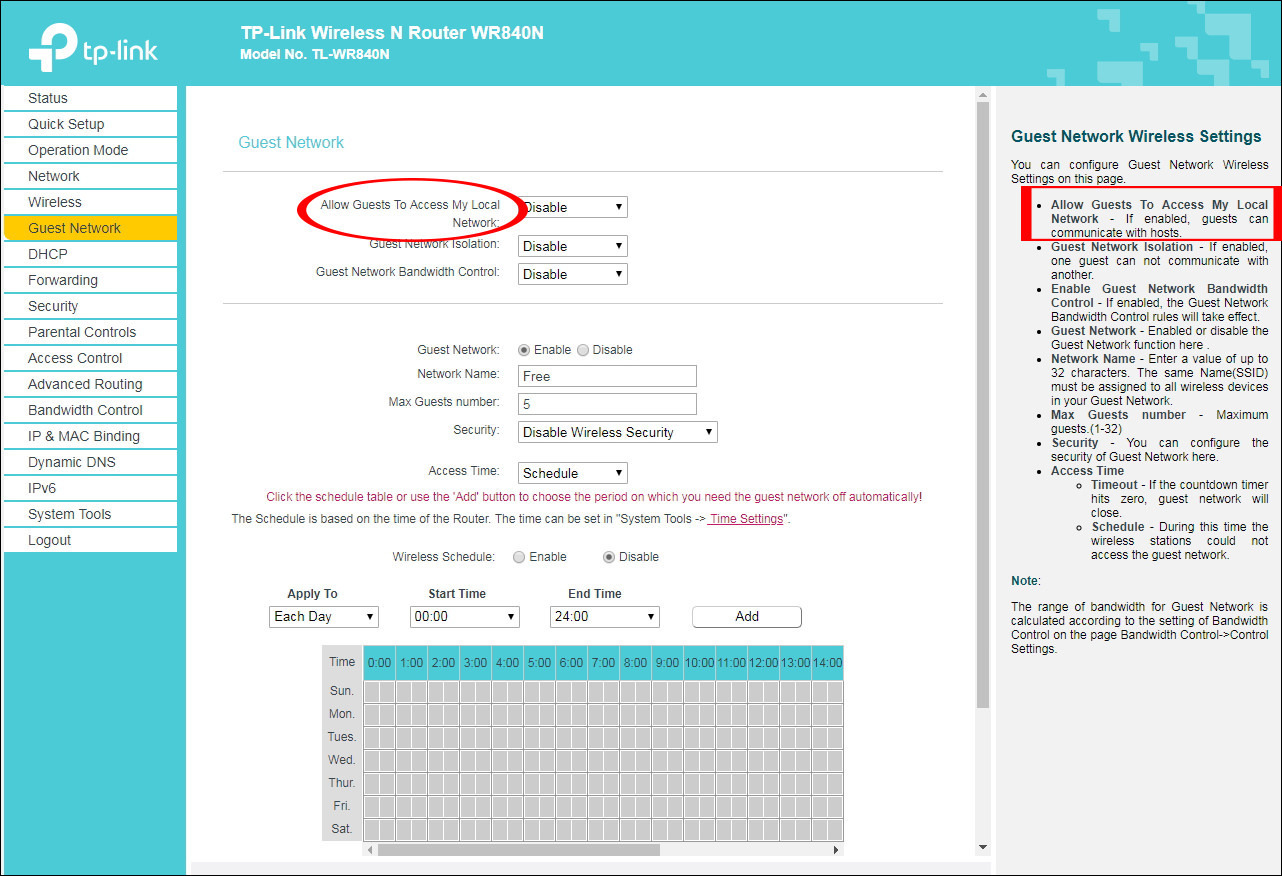The width and height of the screenshot is (1282, 876).
Task: Open the Security sidebar menu
Action: pyautogui.click(x=90, y=306)
